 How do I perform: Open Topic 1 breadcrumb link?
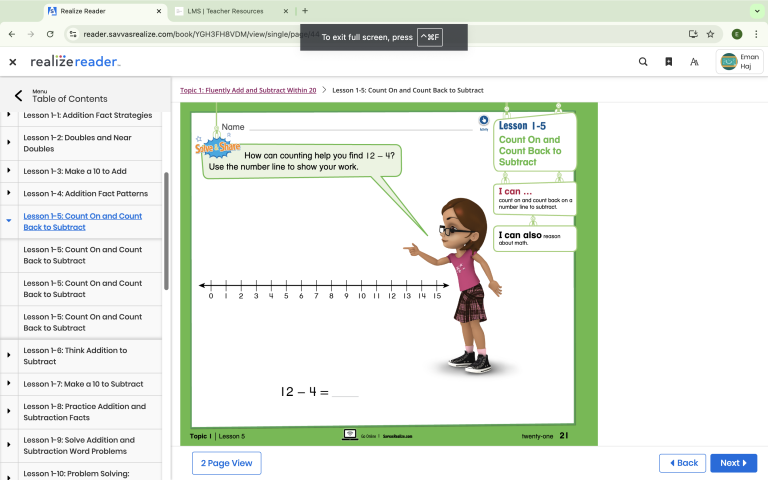248,90
